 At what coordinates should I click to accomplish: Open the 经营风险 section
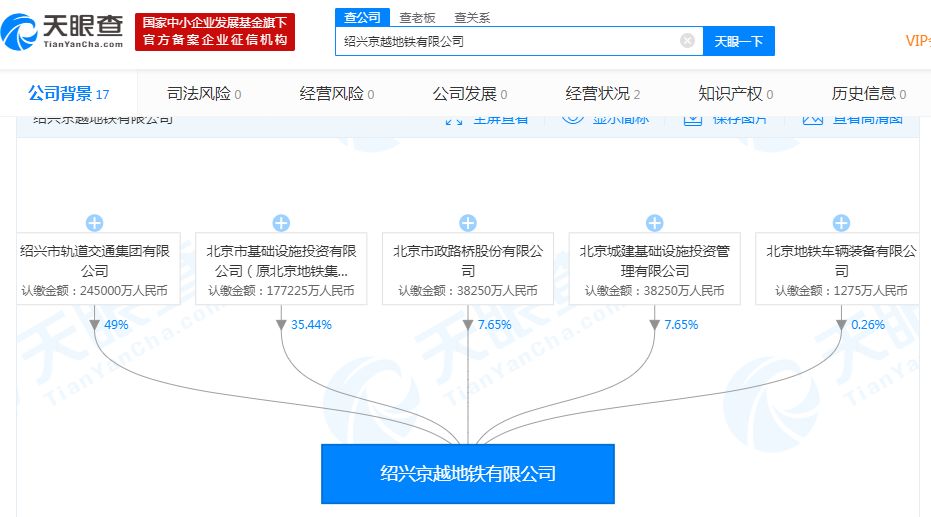(x=337, y=94)
